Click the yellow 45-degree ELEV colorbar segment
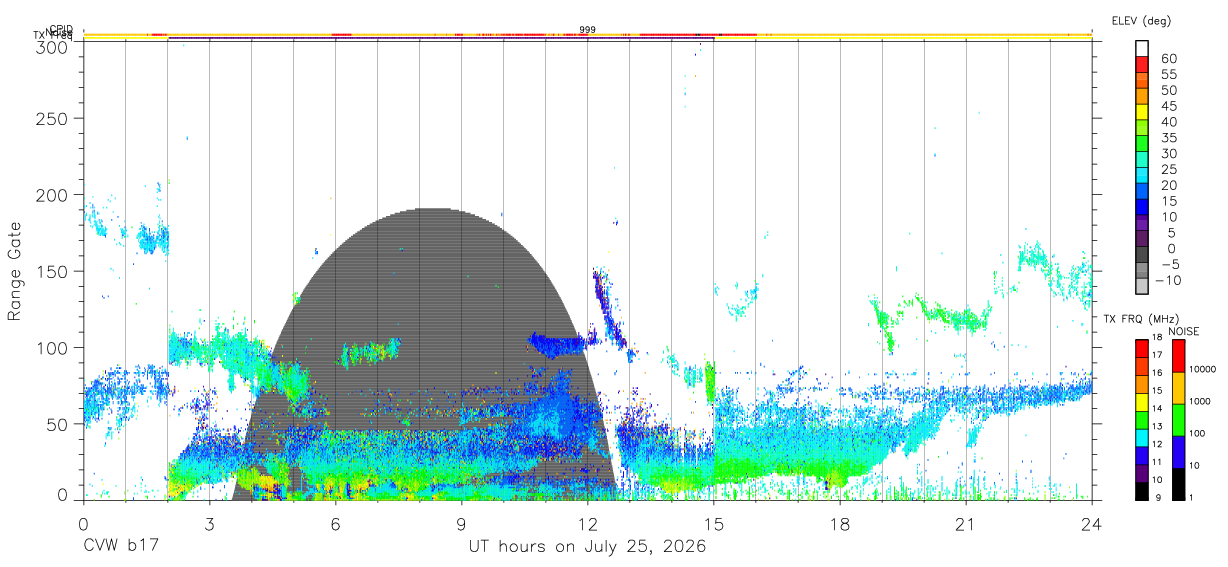 [x=1143, y=110]
